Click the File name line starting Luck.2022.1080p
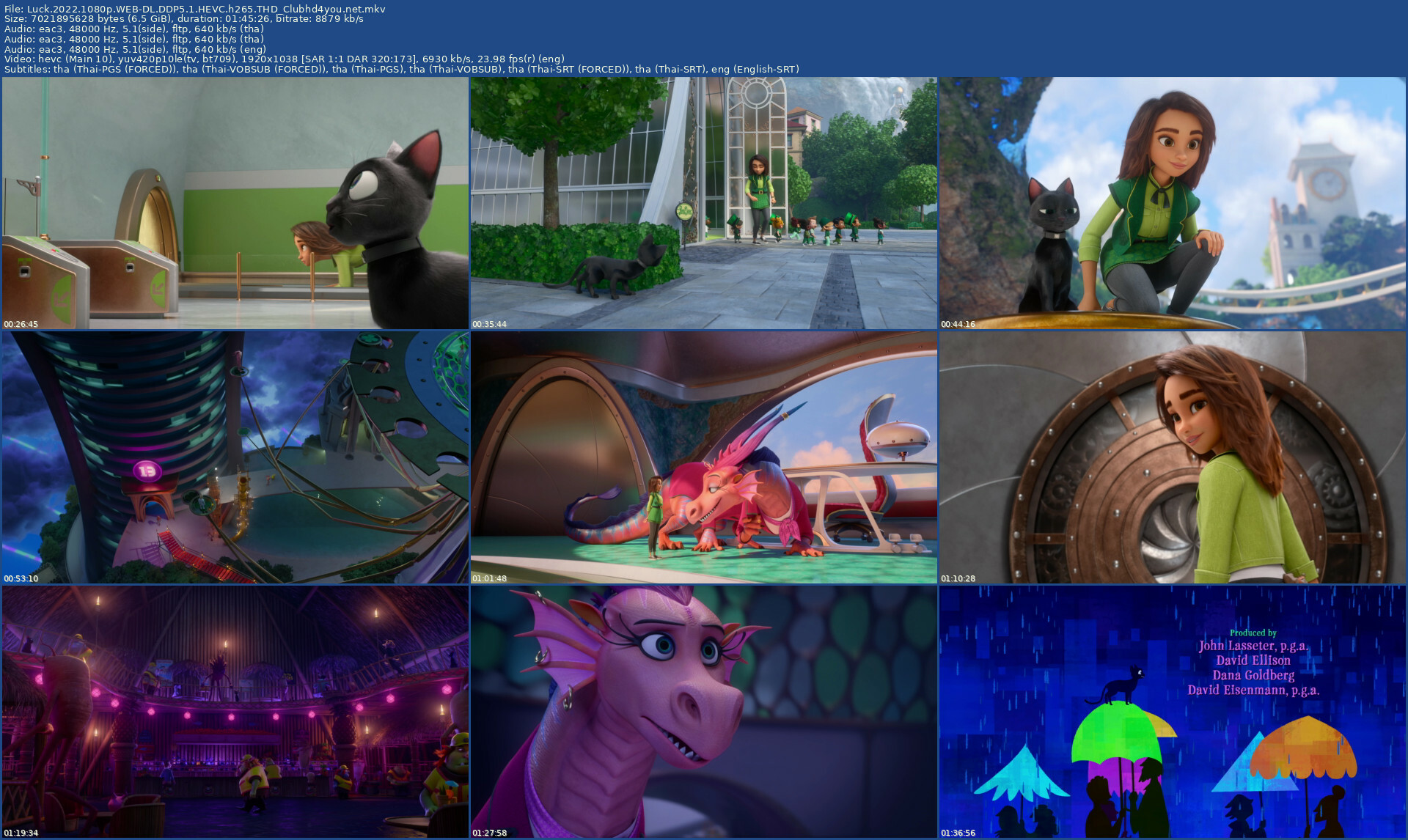The width and height of the screenshot is (1408, 840). click(x=195, y=9)
